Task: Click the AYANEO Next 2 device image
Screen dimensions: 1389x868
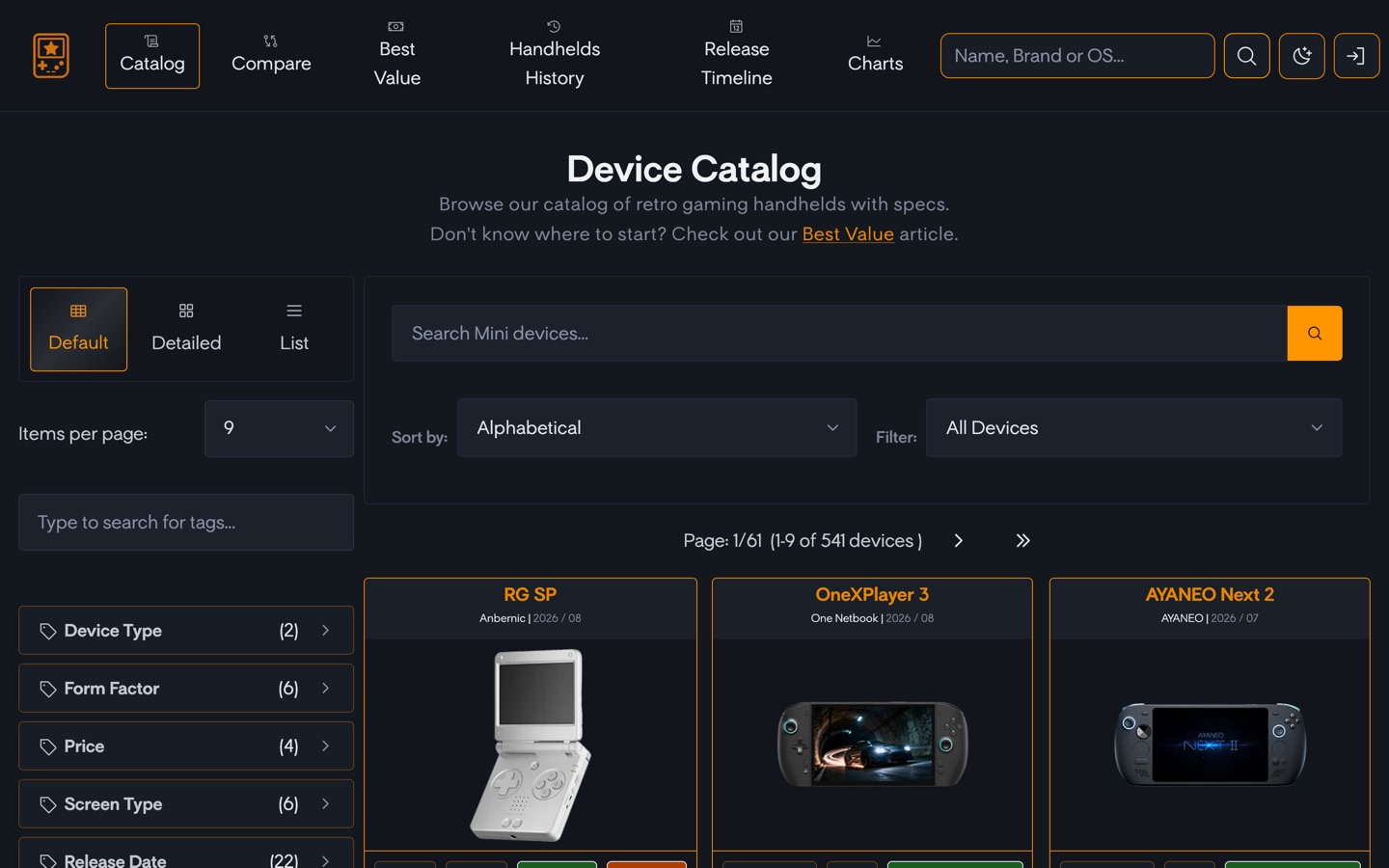Action: (x=1210, y=744)
